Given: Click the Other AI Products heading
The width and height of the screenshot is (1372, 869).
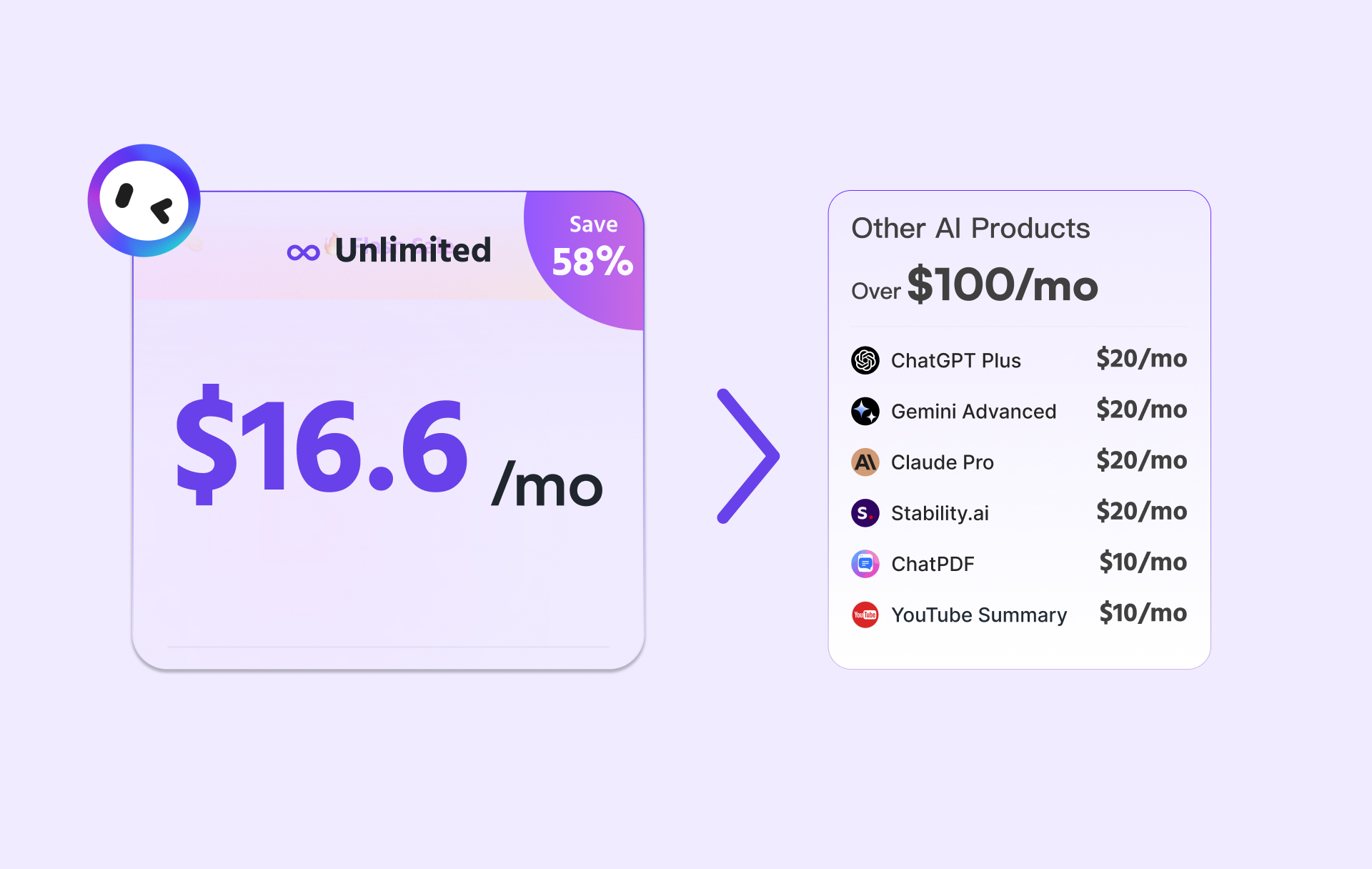Looking at the screenshot, I should point(970,229).
